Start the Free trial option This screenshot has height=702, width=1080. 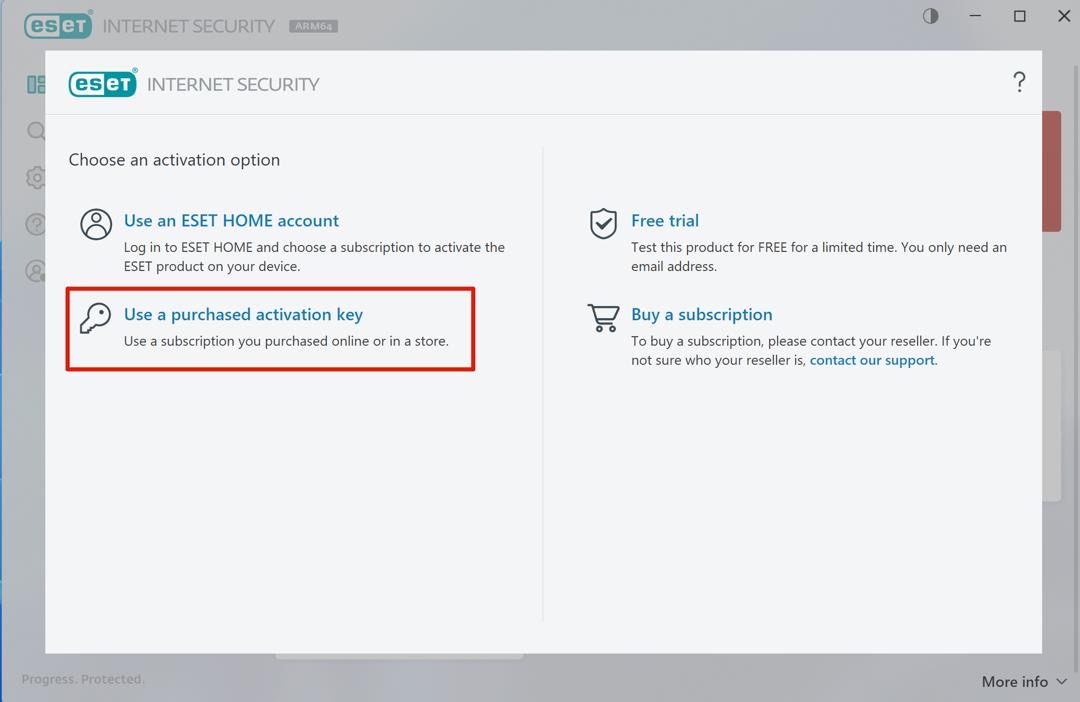665,220
